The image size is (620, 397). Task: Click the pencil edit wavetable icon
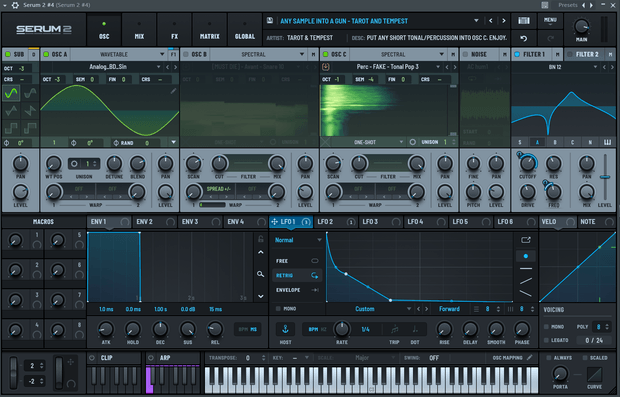click(x=173, y=91)
